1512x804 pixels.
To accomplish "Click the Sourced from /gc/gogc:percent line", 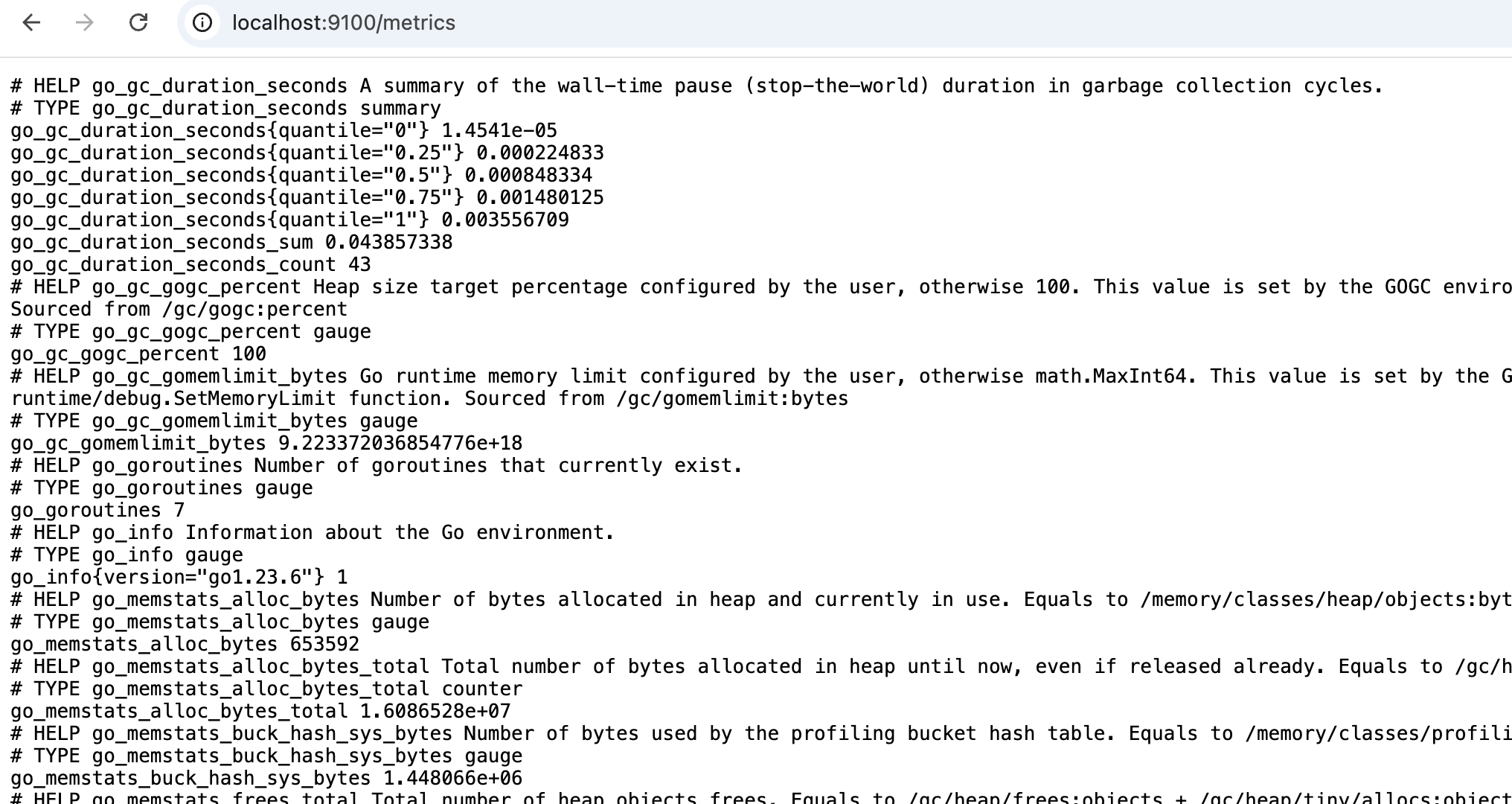I will click(179, 310).
